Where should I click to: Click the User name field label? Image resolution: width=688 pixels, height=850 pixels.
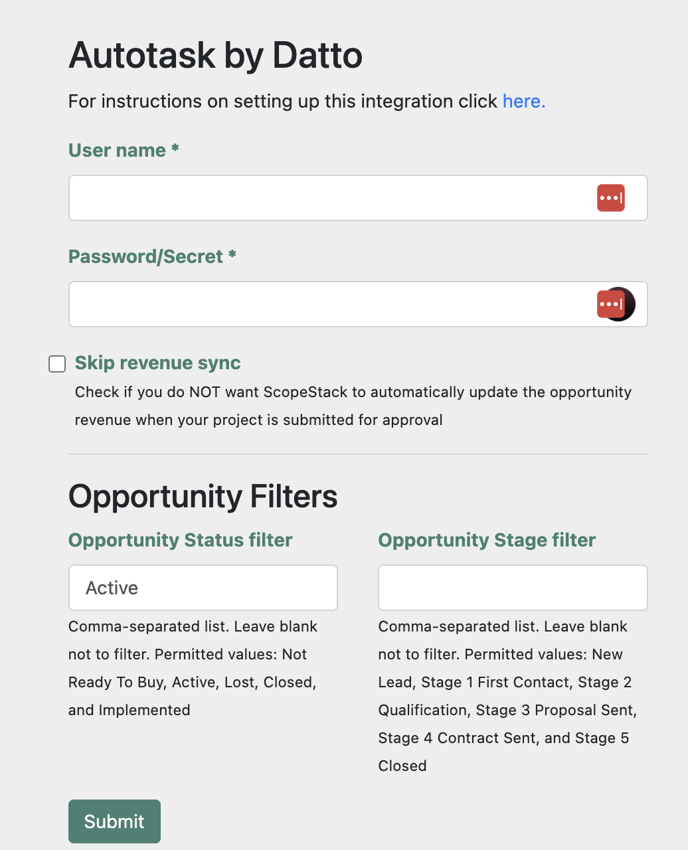123,150
